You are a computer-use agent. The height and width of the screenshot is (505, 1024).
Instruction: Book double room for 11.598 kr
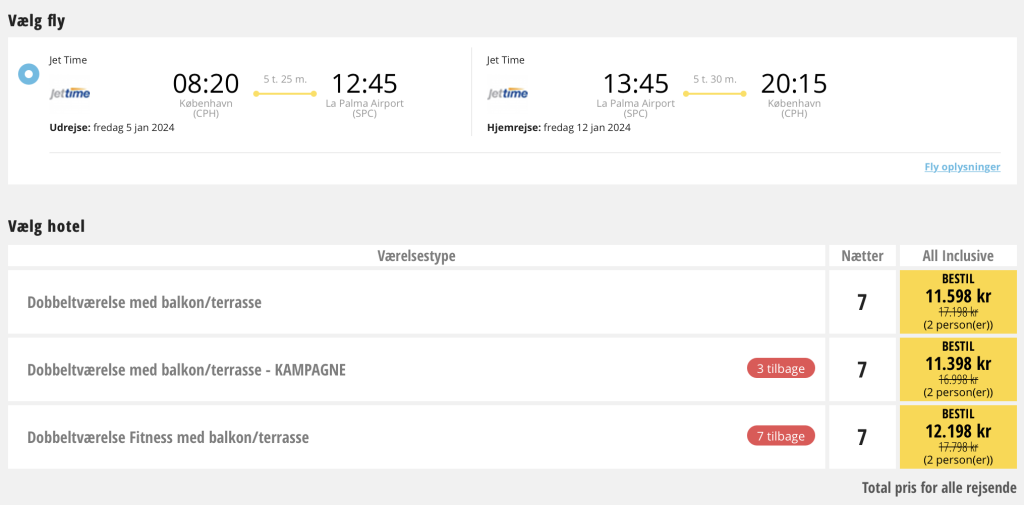pyautogui.click(x=958, y=302)
